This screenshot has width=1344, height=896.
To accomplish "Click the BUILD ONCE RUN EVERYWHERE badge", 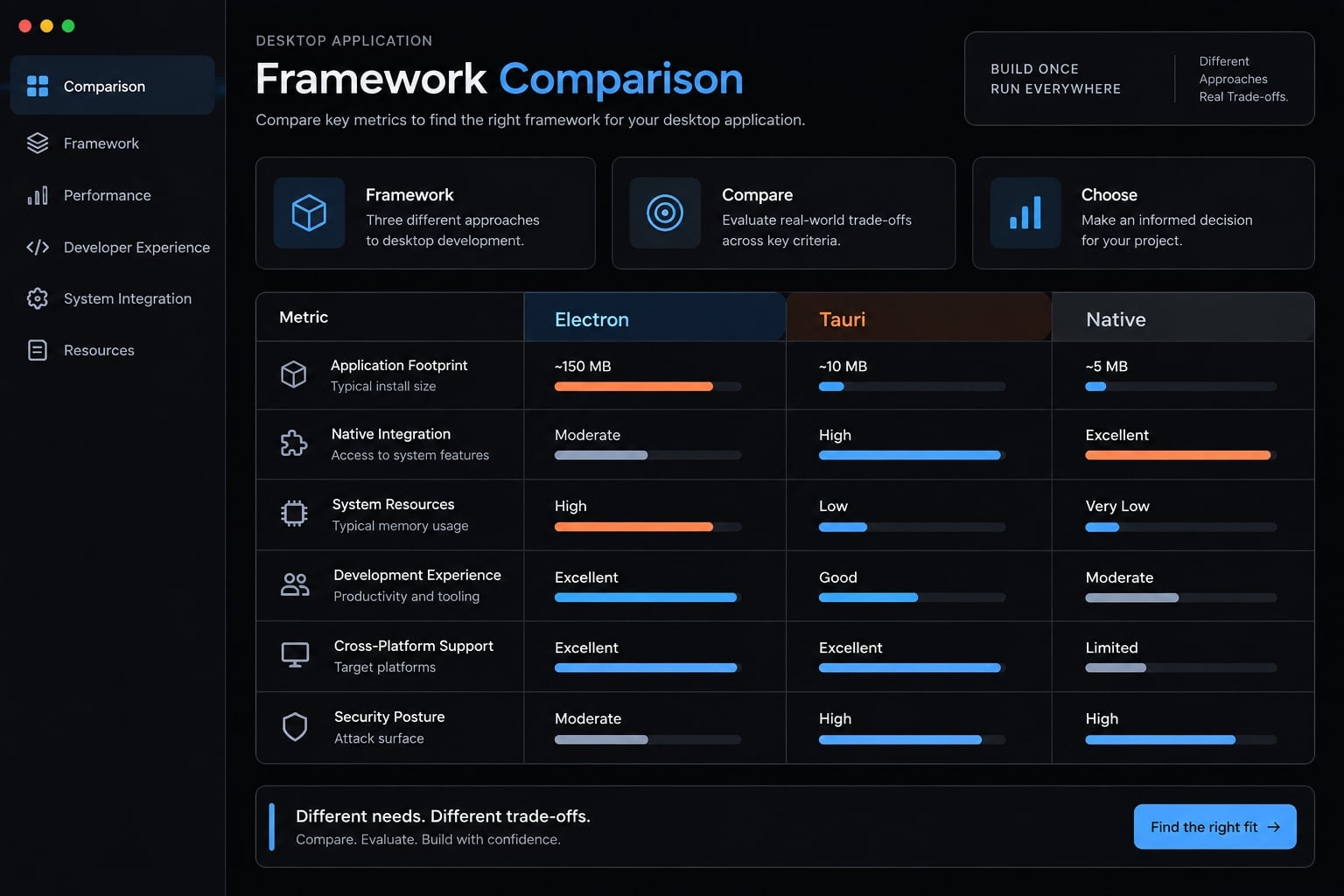I will click(1139, 79).
